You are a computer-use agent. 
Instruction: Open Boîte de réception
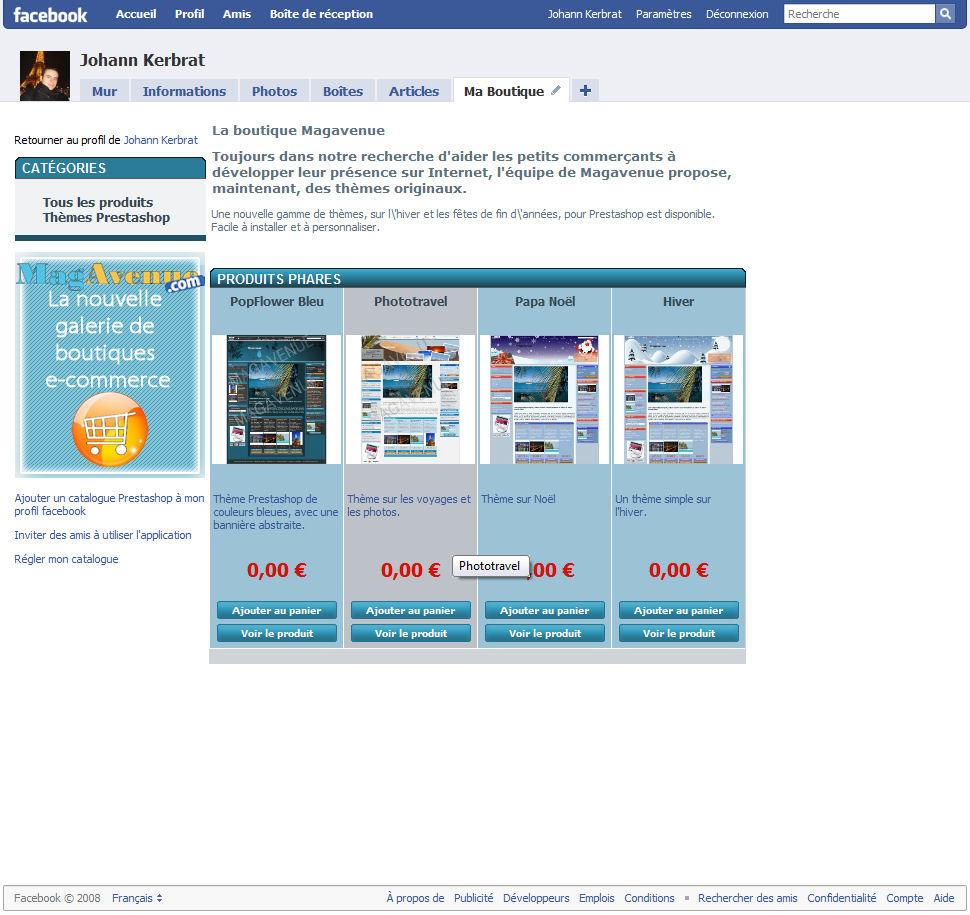pyautogui.click(x=321, y=14)
